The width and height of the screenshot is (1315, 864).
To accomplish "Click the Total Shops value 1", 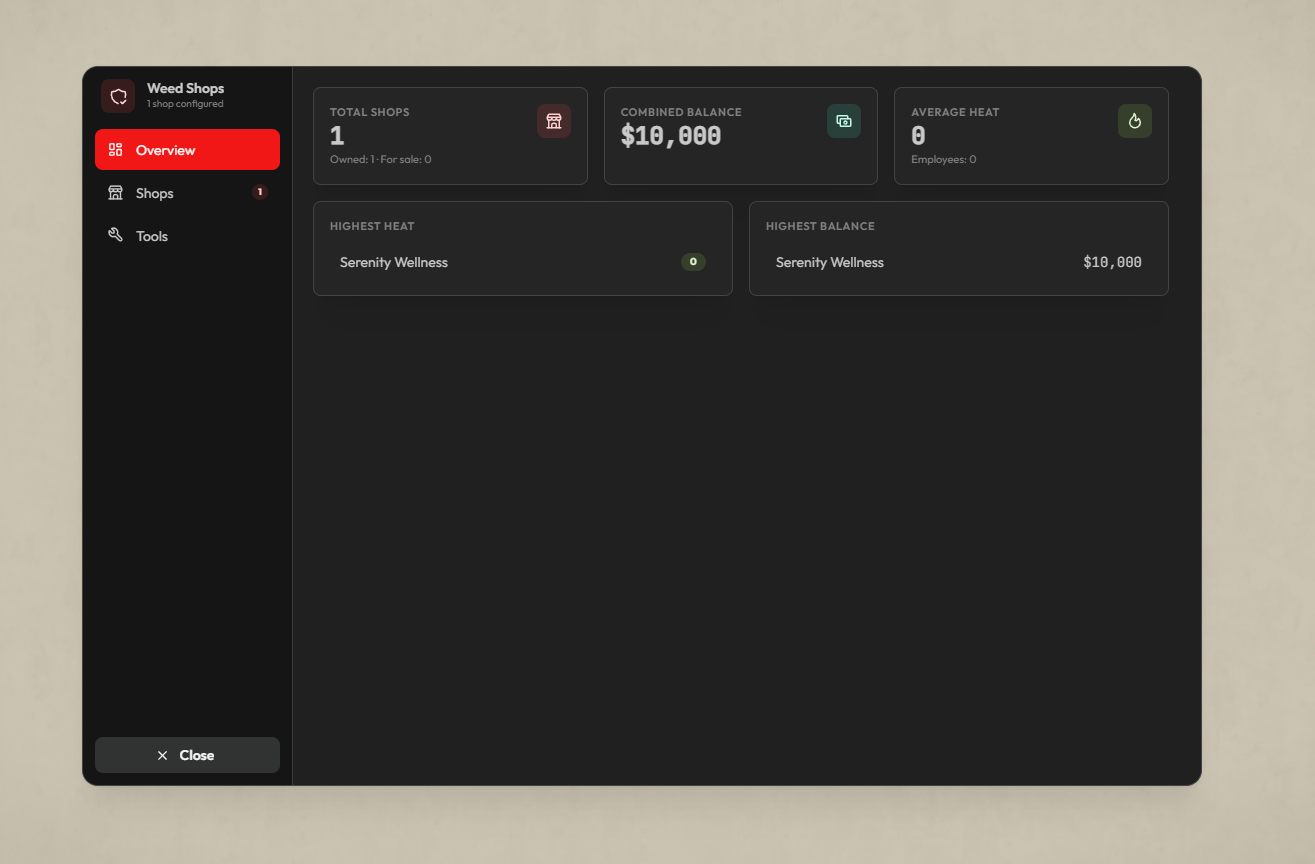I will (337, 137).
